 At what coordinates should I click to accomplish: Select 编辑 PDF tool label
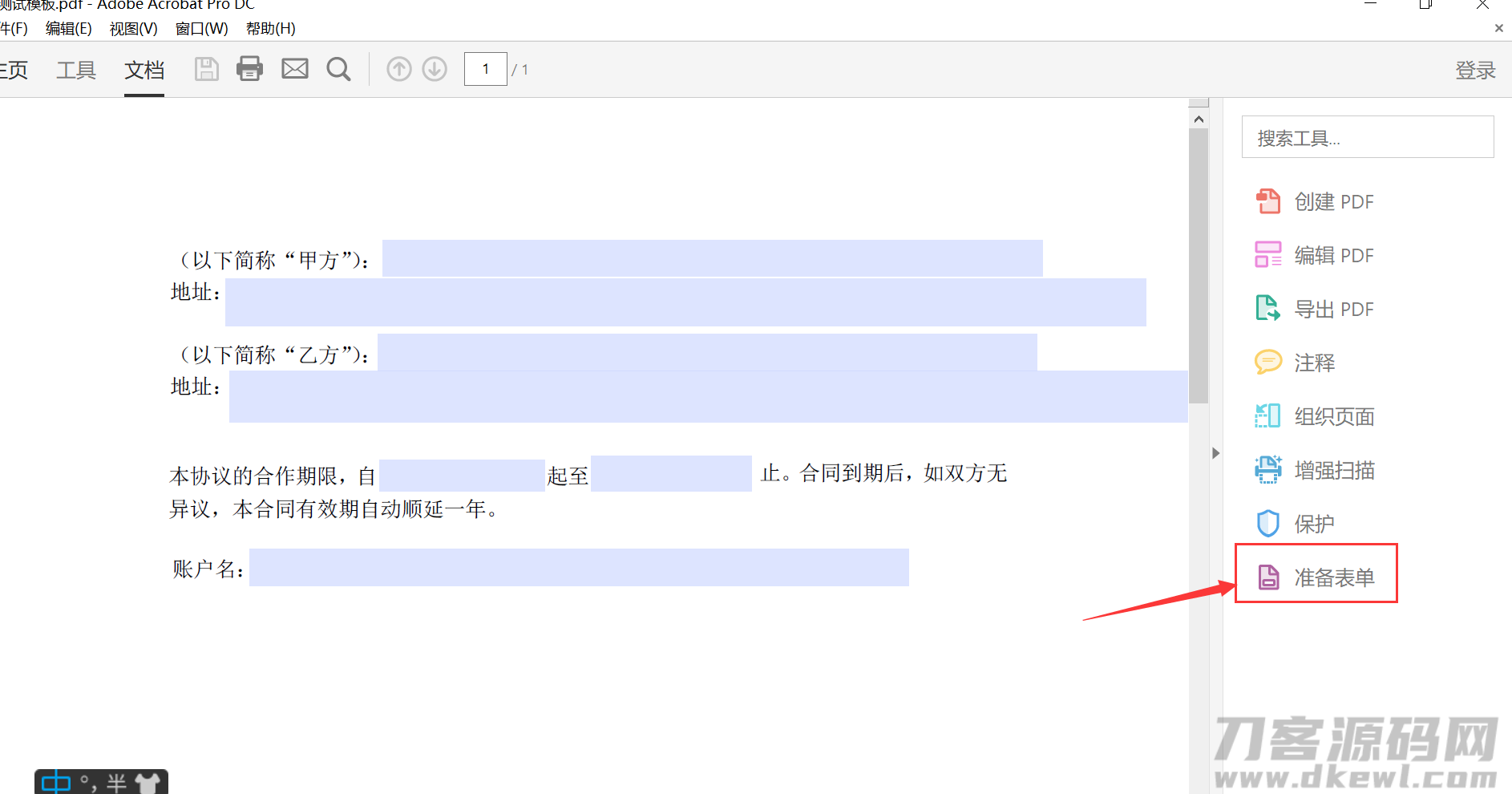click(1334, 256)
